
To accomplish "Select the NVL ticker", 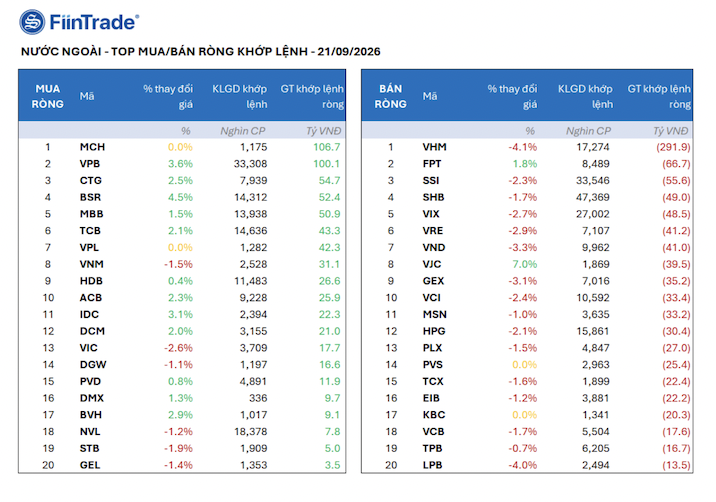I will click(x=90, y=432).
